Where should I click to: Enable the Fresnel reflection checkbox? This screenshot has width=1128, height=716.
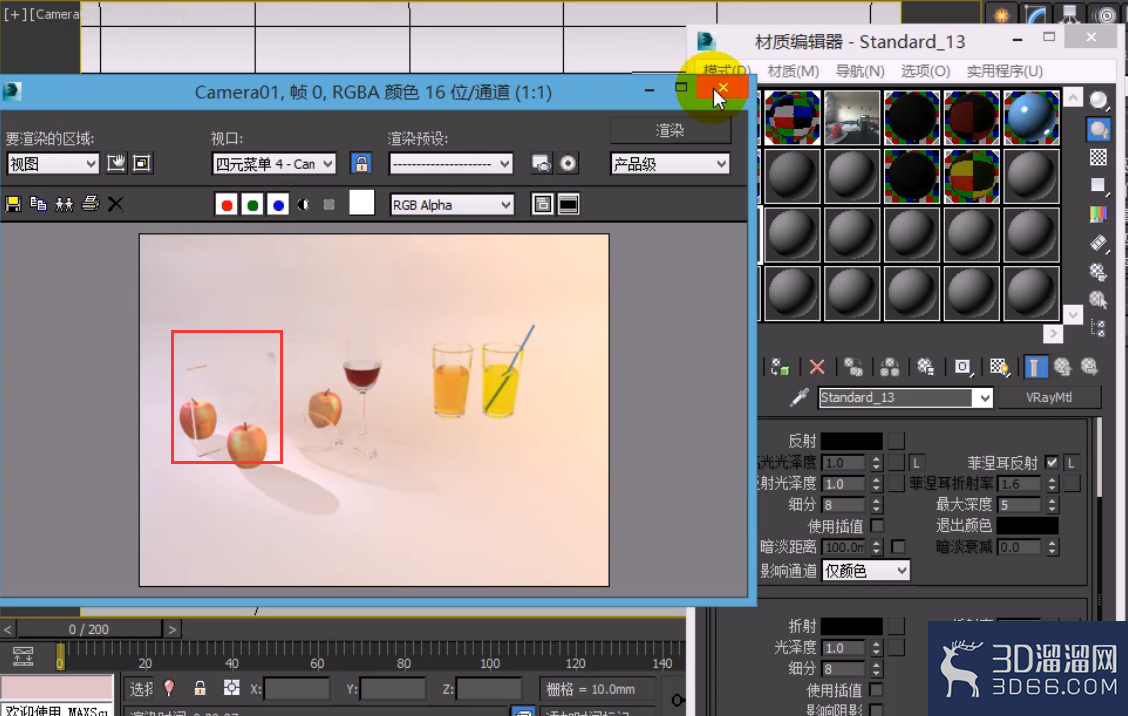[1052, 462]
